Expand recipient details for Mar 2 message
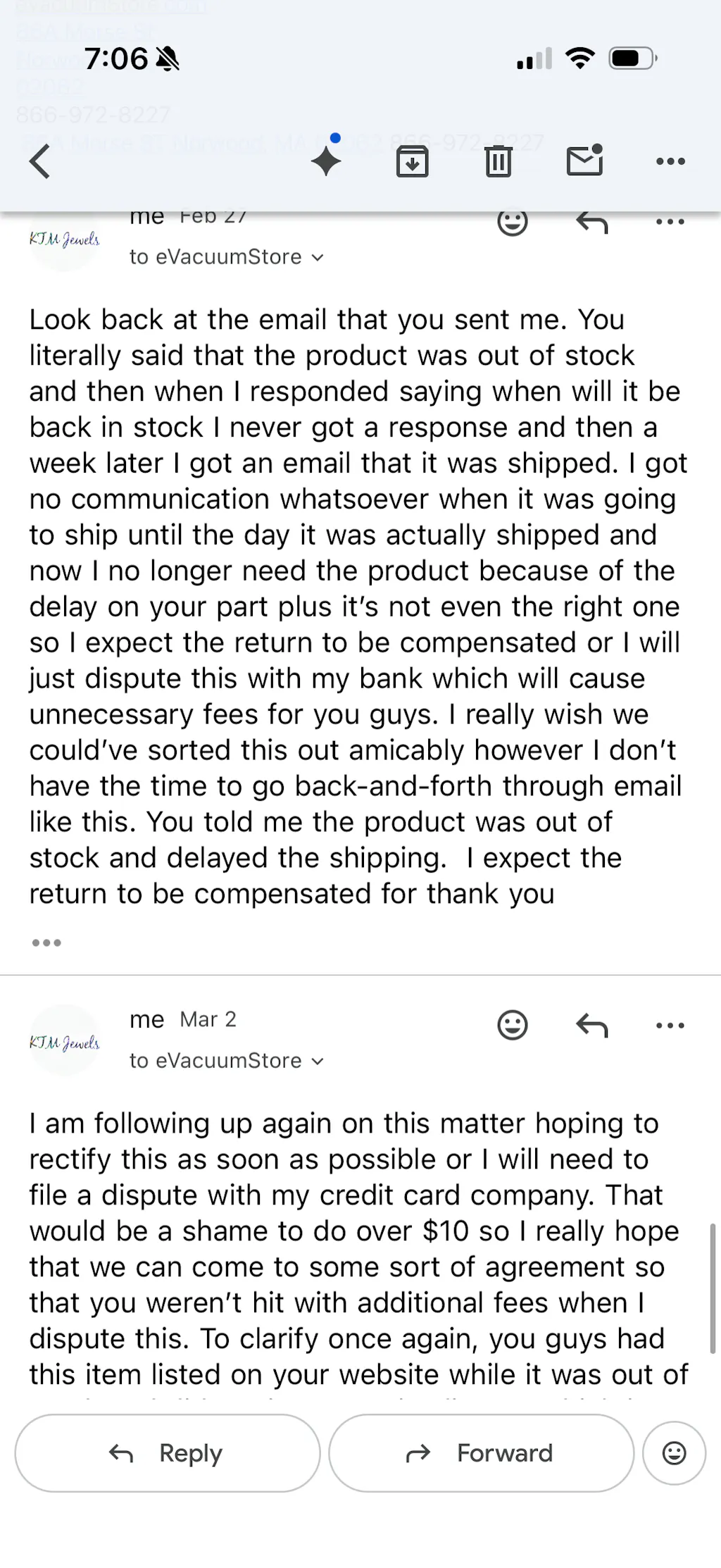 point(318,1062)
